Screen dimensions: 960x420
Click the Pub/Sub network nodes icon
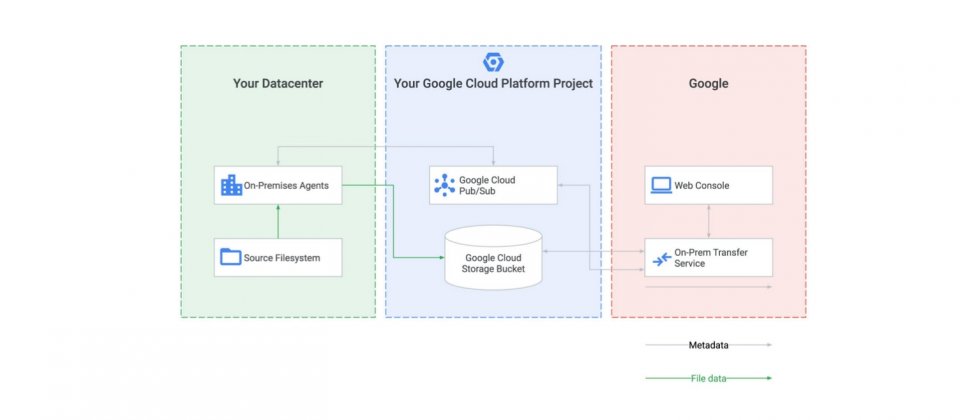click(444, 185)
